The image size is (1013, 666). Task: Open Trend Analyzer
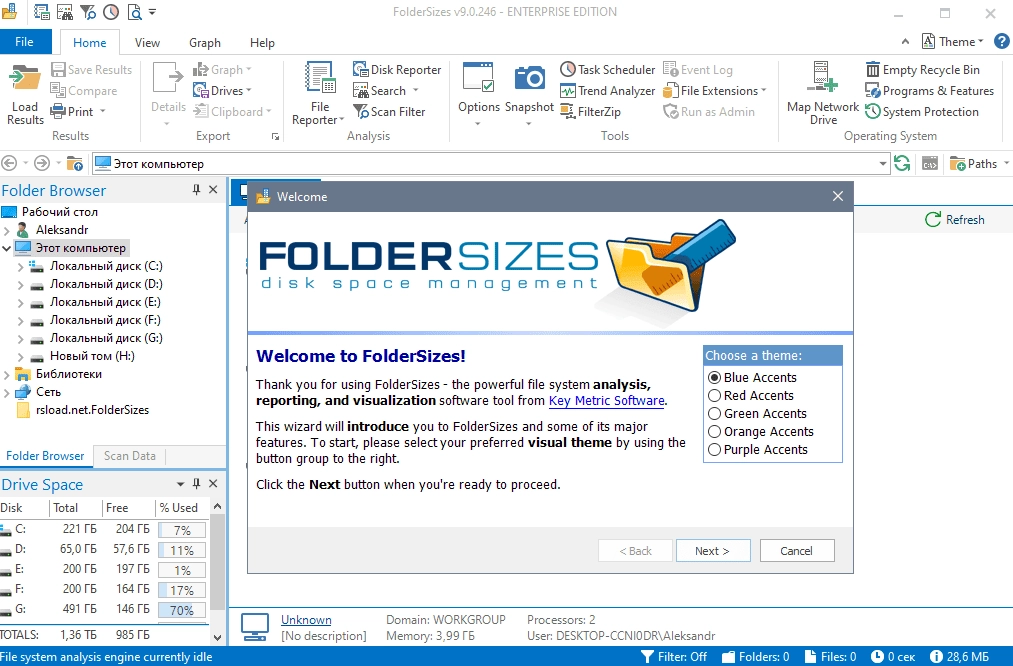[607, 91]
